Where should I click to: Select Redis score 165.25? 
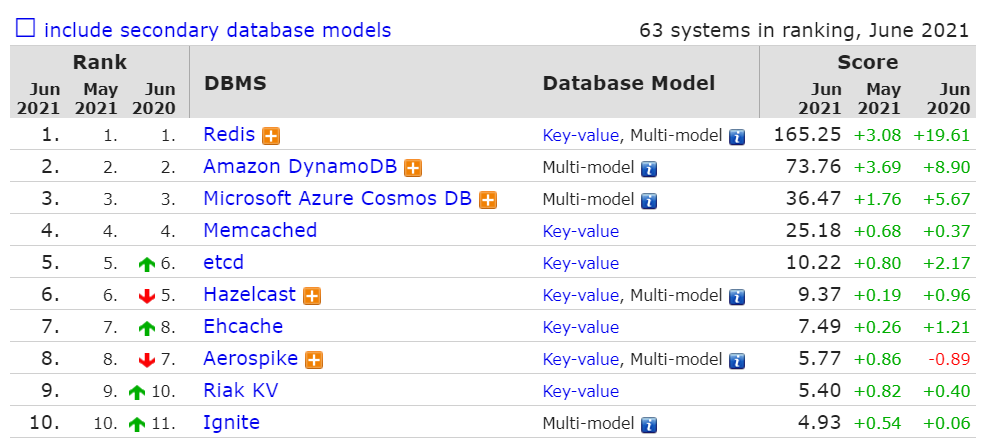click(807, 135)
